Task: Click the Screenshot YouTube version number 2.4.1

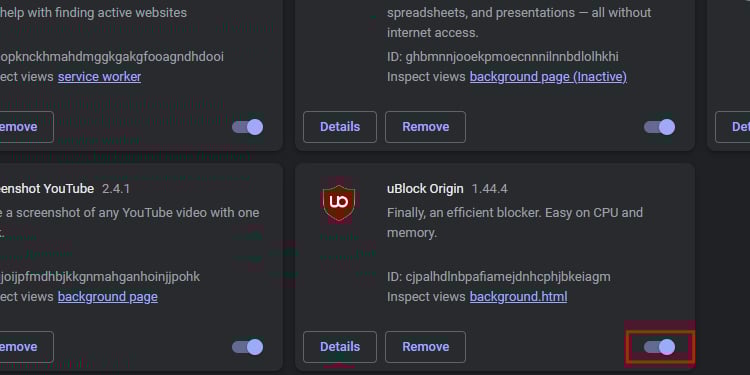Action: [x=116, y=189]
